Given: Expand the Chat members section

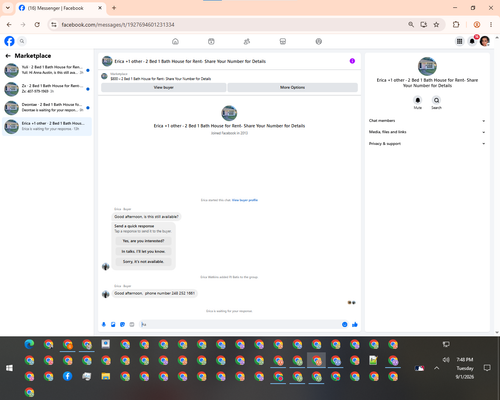Looking at the screenshot, I should (427, 121).
